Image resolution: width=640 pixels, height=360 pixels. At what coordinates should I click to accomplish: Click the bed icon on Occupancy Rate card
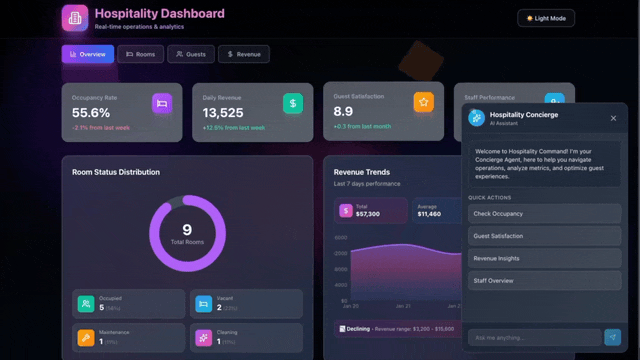(162, 103)
